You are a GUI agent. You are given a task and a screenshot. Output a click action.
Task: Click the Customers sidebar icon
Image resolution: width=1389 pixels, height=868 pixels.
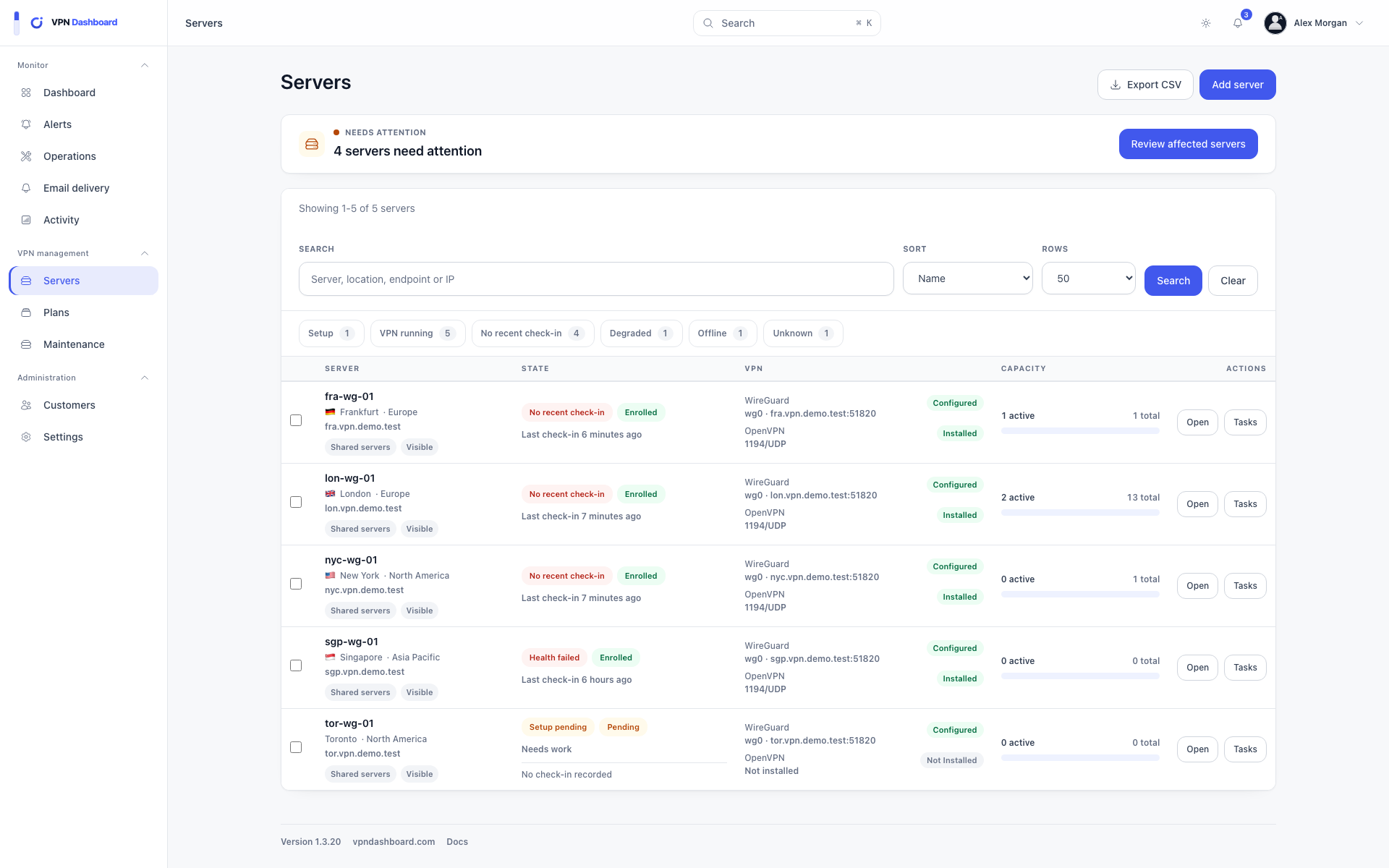(x=26, y=405)
